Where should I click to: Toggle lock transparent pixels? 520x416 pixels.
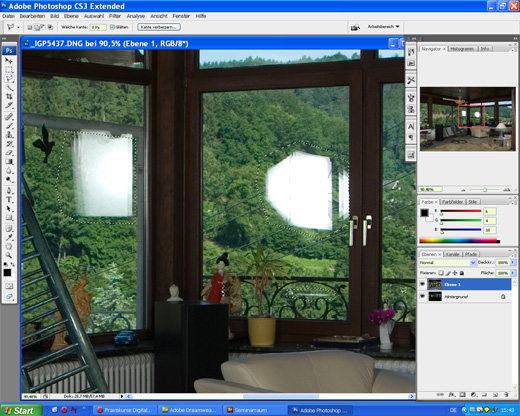[441, 273]
